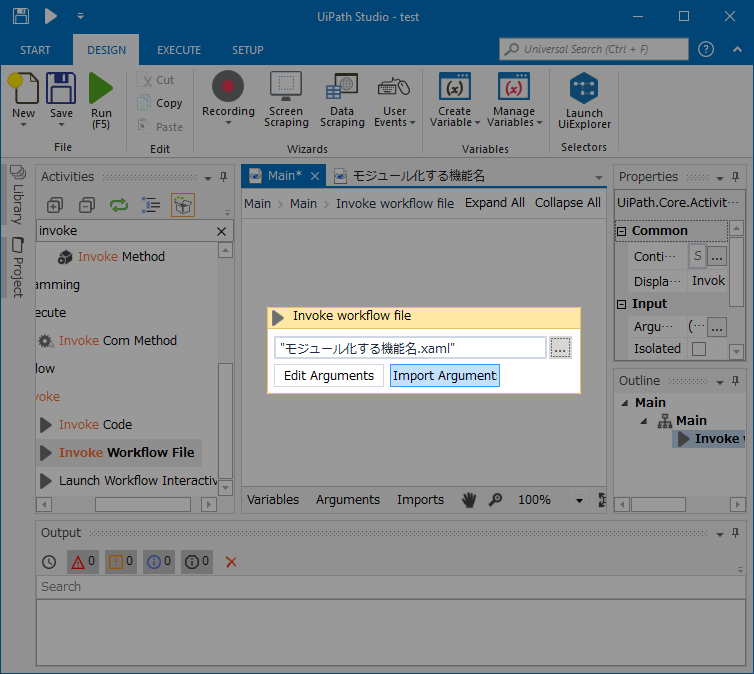Open the Output panel options dropdown
Screen dimensions: 754x674
(x=719, y=534)
